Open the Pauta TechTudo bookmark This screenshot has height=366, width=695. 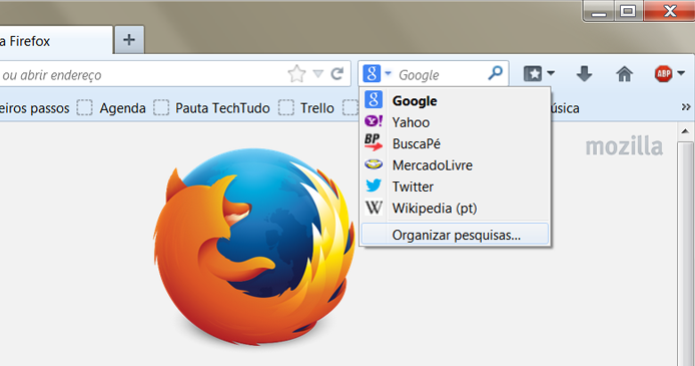(x=211, y=108)
